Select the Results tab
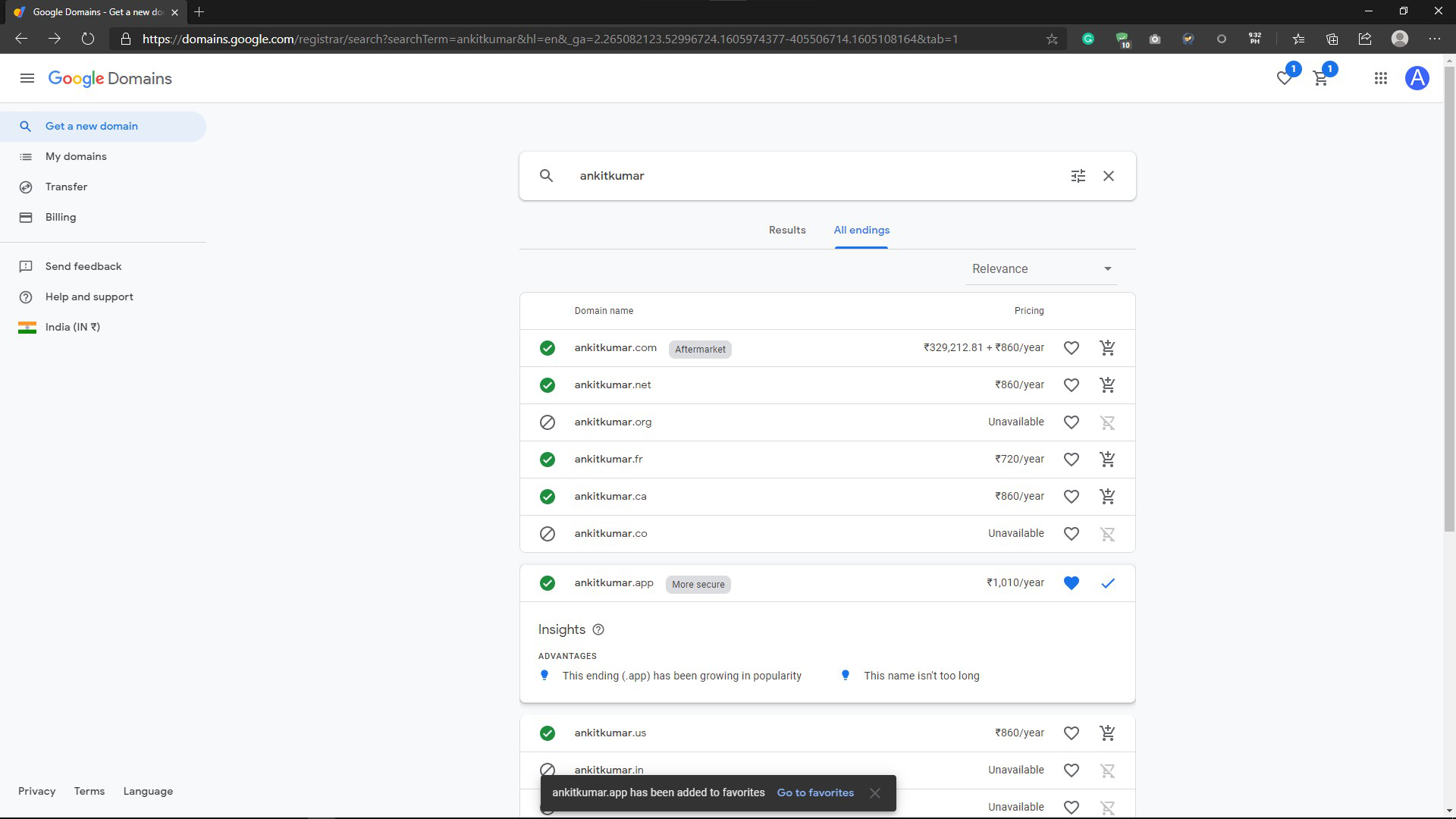The width and height of the screenshot is (1456, 819). 787,230
